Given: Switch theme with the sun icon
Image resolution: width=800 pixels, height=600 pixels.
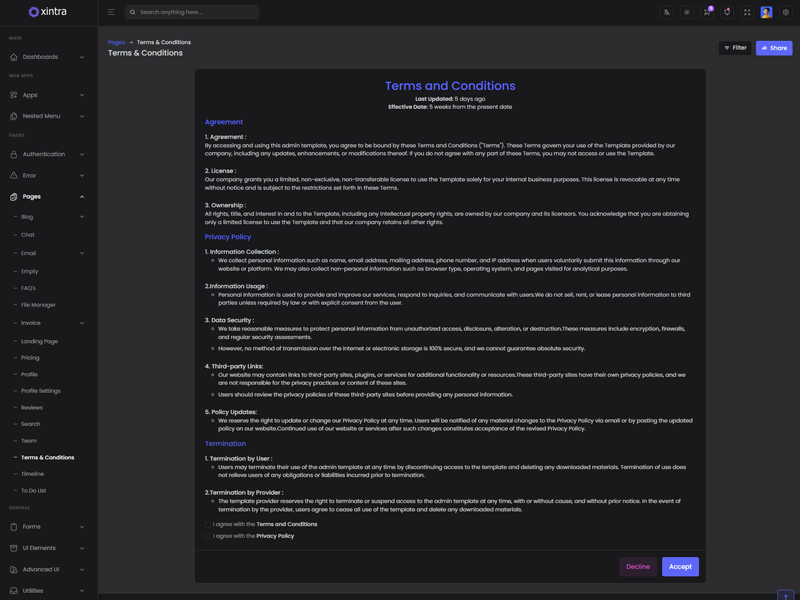Looking at the screenshot, I should tap(687, 13).
